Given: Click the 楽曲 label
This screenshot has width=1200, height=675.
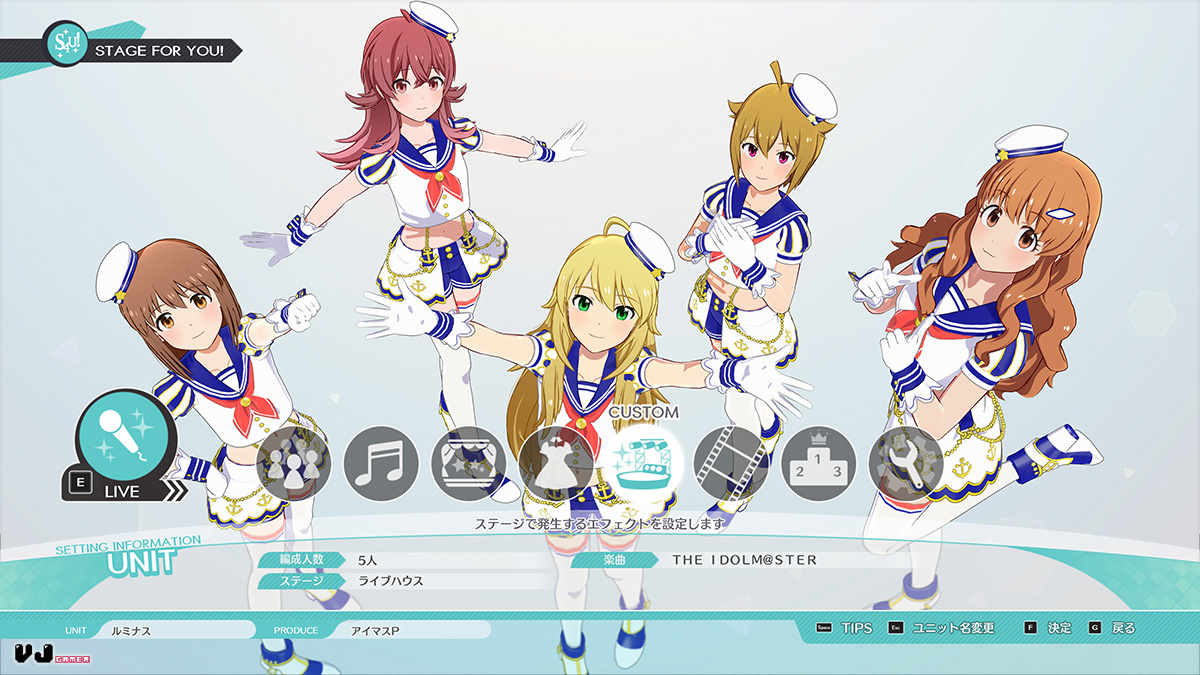Looking at the screenshot, I should coord(615,560).
